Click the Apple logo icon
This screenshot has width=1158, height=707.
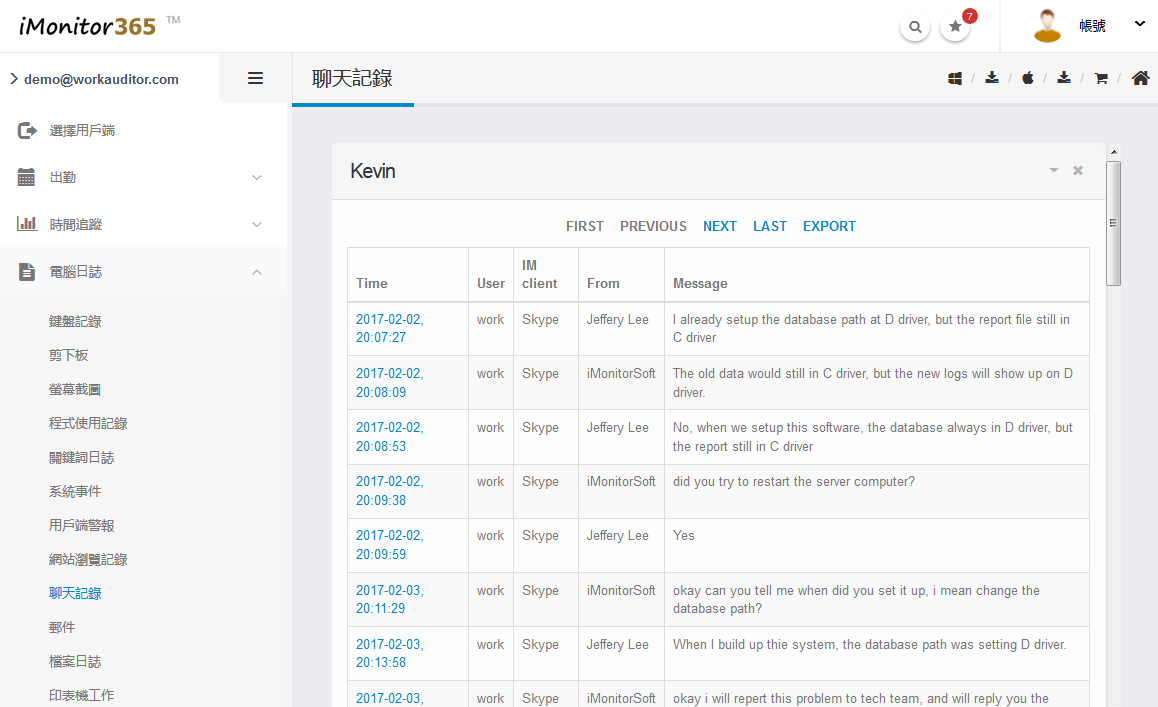[x=1027, y=78]
